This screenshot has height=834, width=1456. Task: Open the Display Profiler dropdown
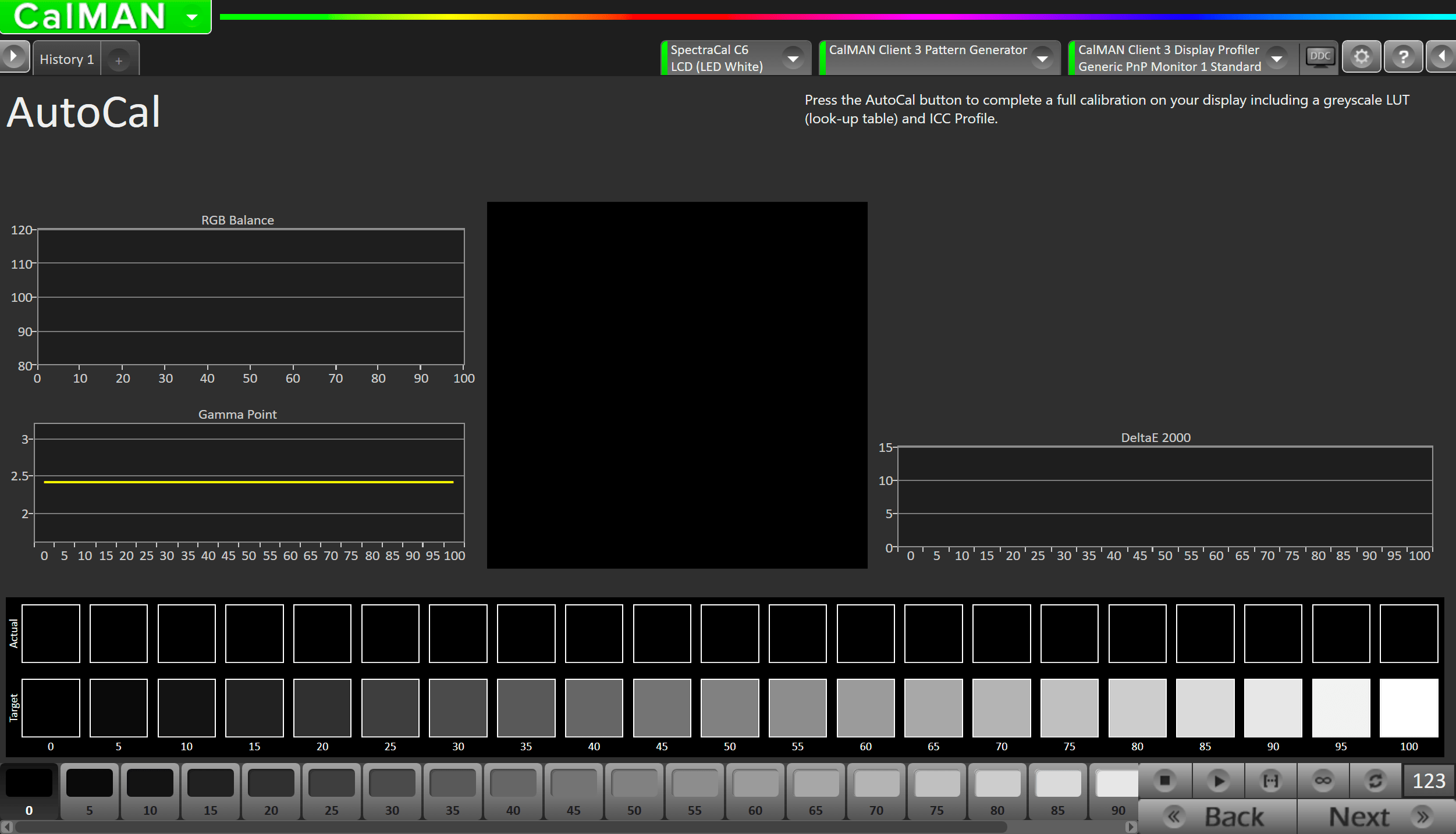pyautogui.click(x=1277, y=58)
